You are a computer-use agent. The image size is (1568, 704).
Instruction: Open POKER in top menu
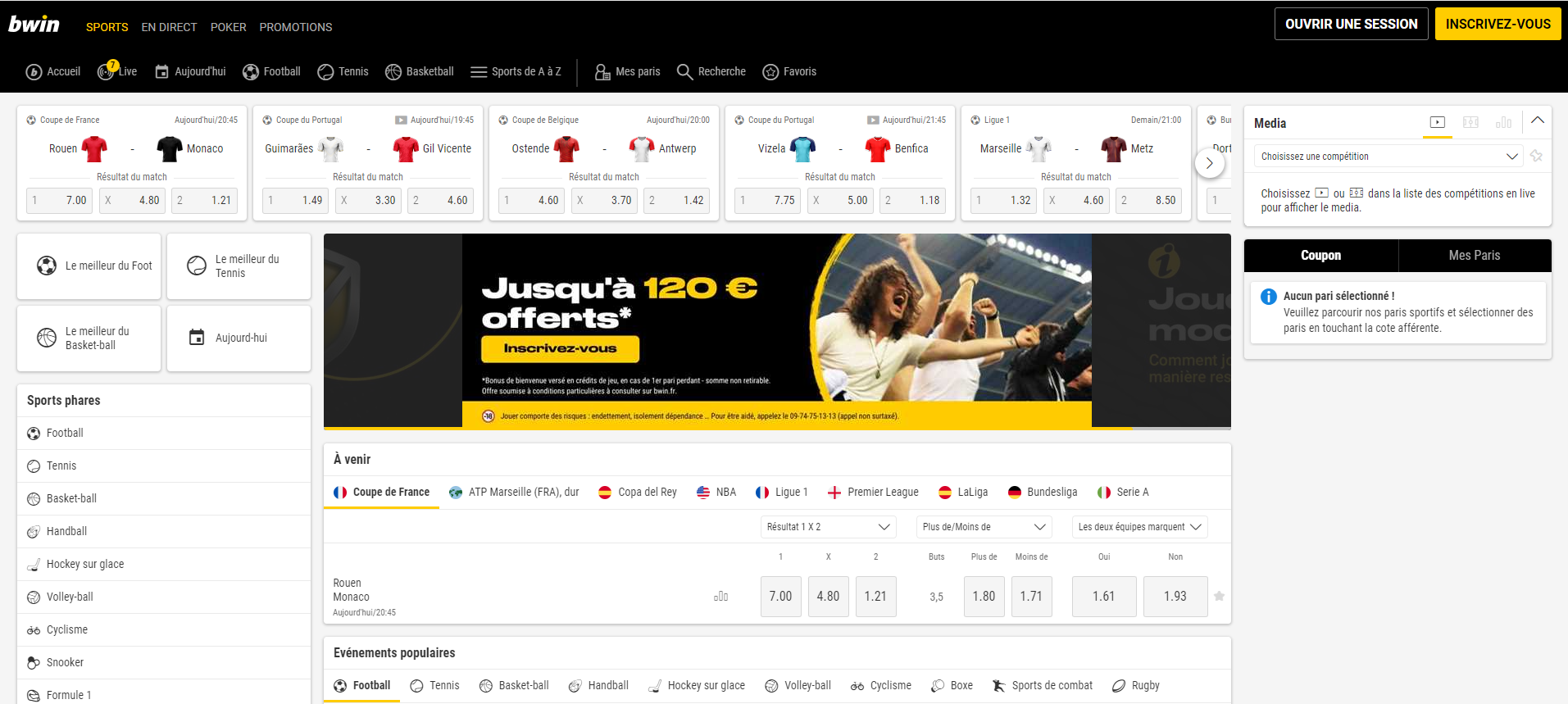click(228, 27)
